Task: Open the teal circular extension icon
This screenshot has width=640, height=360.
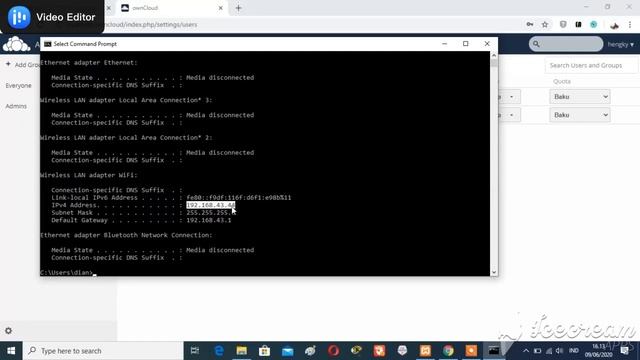Action: [593, 24]
